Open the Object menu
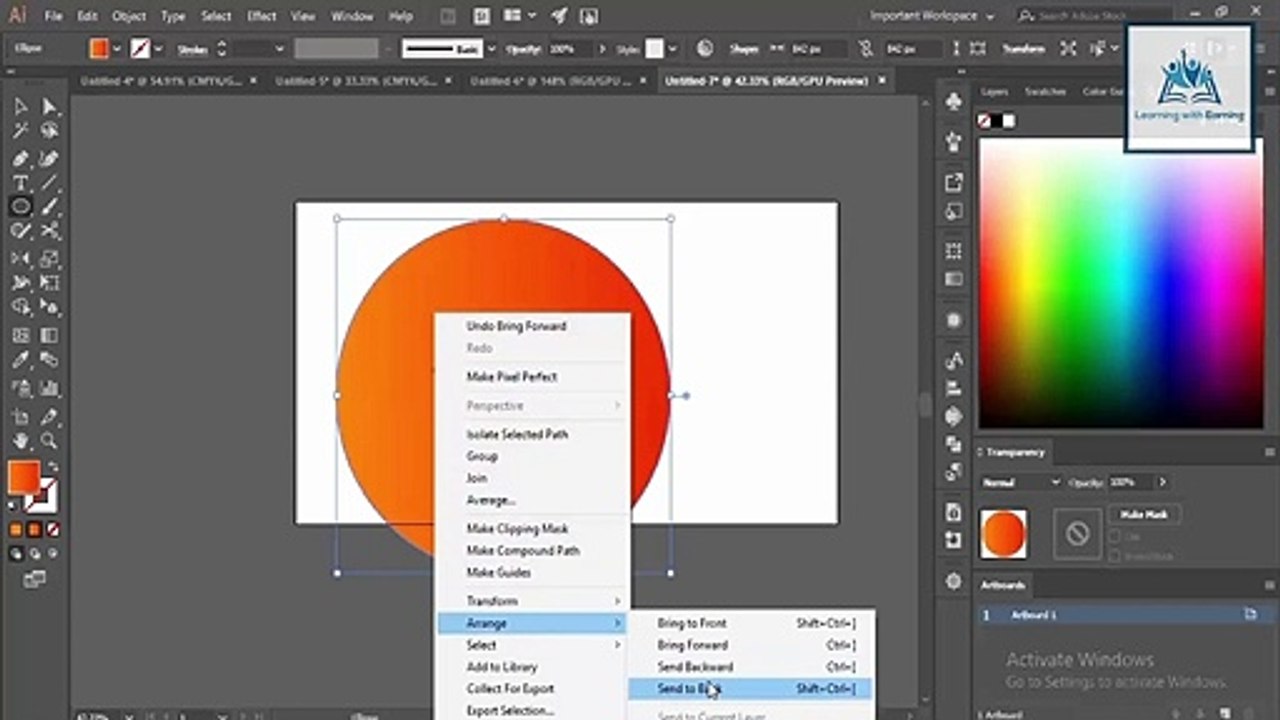 pyautogui.click(x=128, y=16)
